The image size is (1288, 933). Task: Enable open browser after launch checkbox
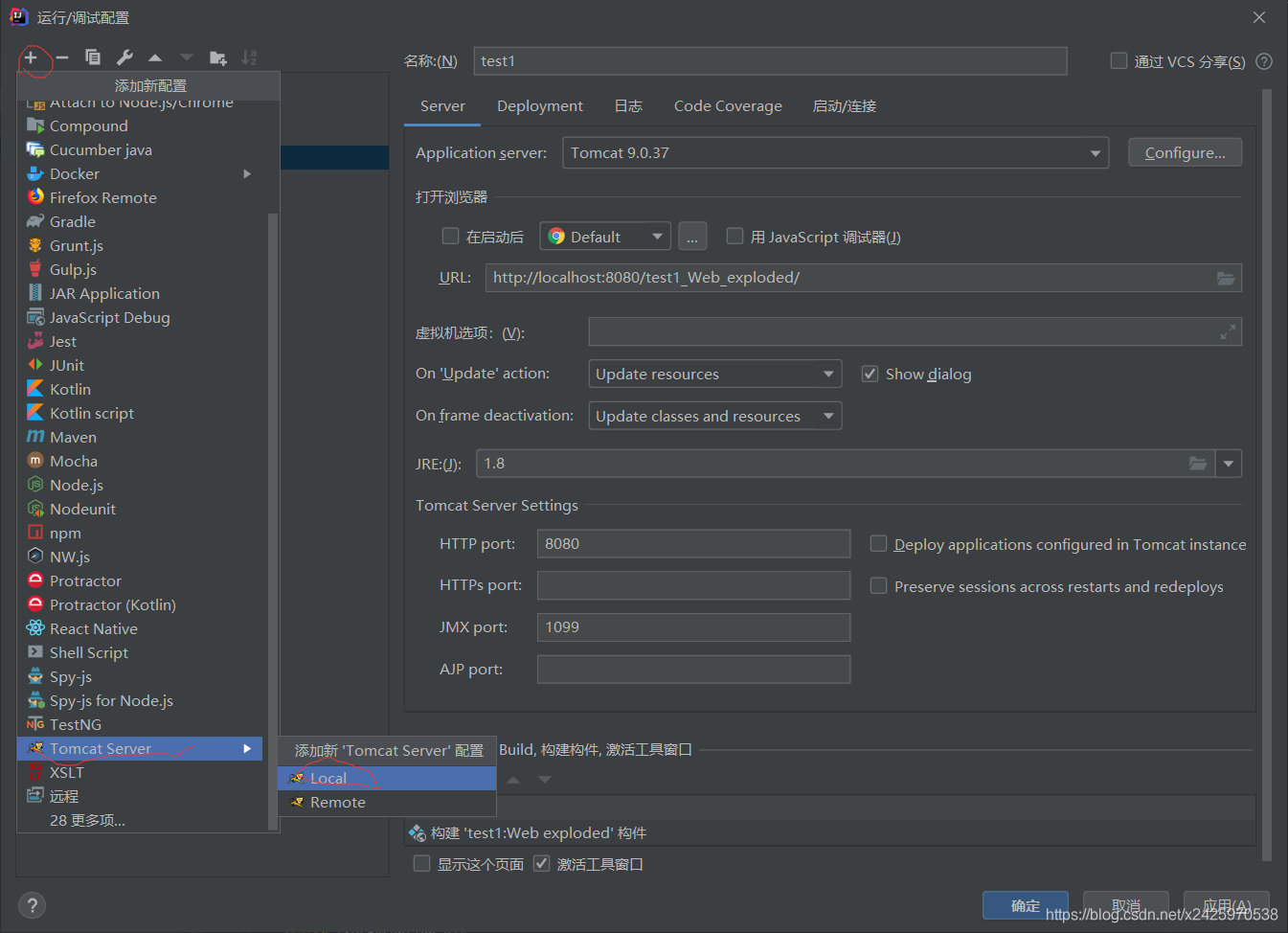tap(450, 237)
